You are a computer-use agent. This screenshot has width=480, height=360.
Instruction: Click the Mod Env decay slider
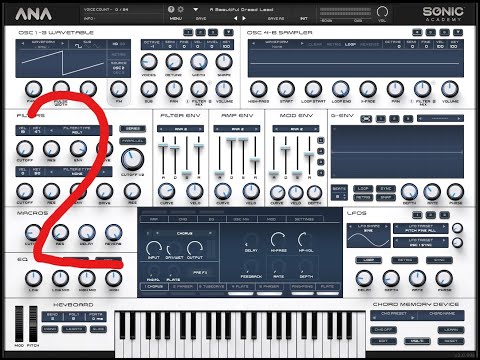[x=285, y=148]
